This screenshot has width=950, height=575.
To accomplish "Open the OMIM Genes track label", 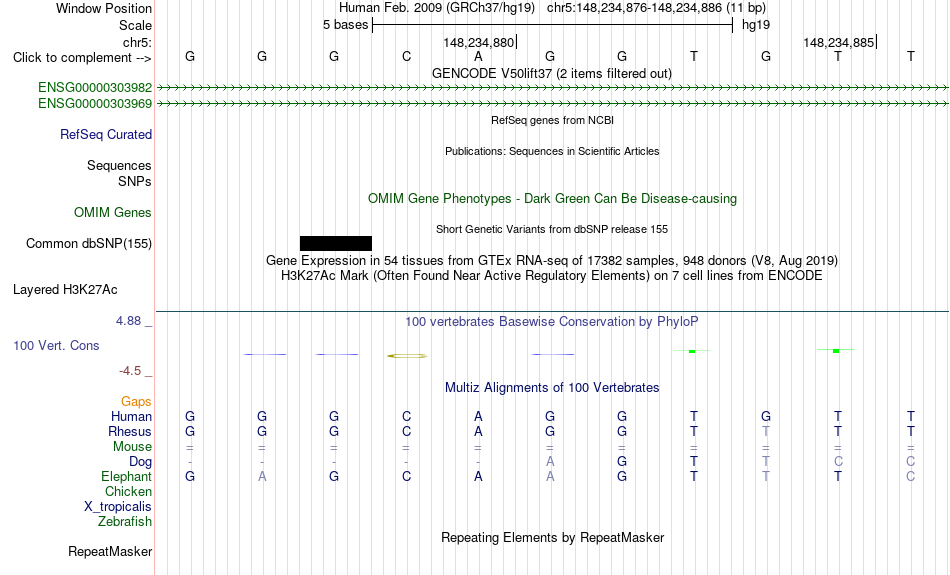I will point(113,213).
